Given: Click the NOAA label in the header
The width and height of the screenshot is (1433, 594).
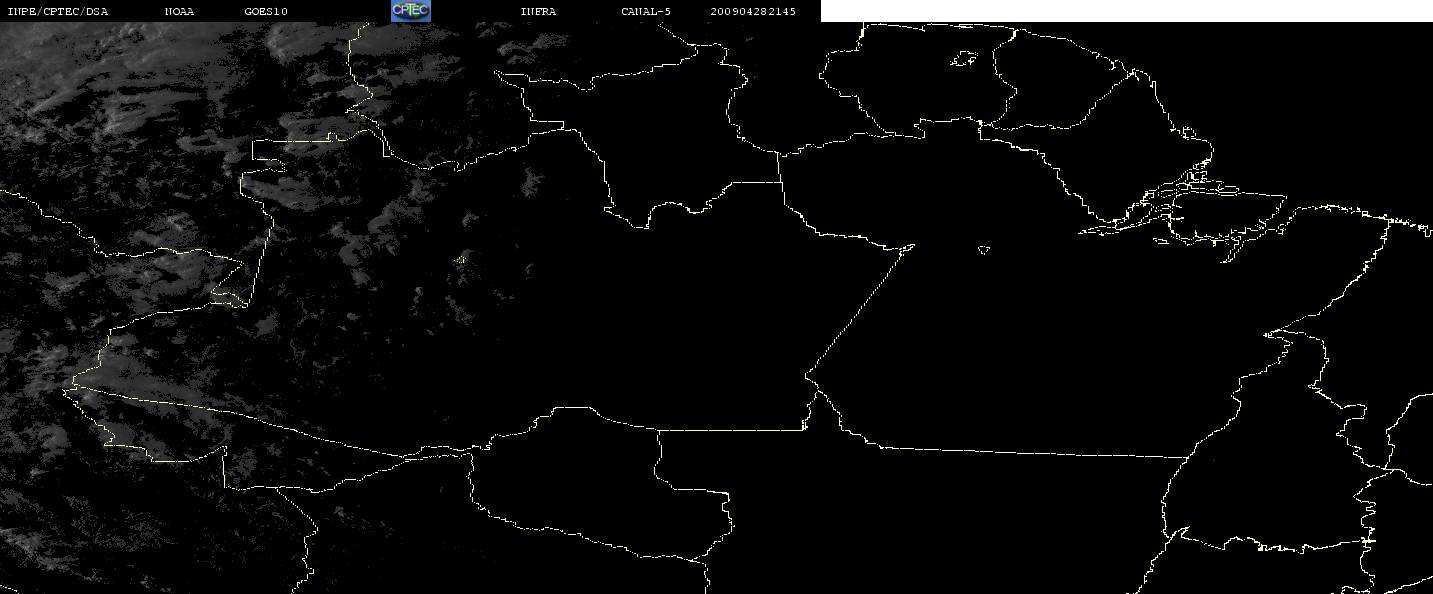Looking at the screenshot, I should [180, 12].
